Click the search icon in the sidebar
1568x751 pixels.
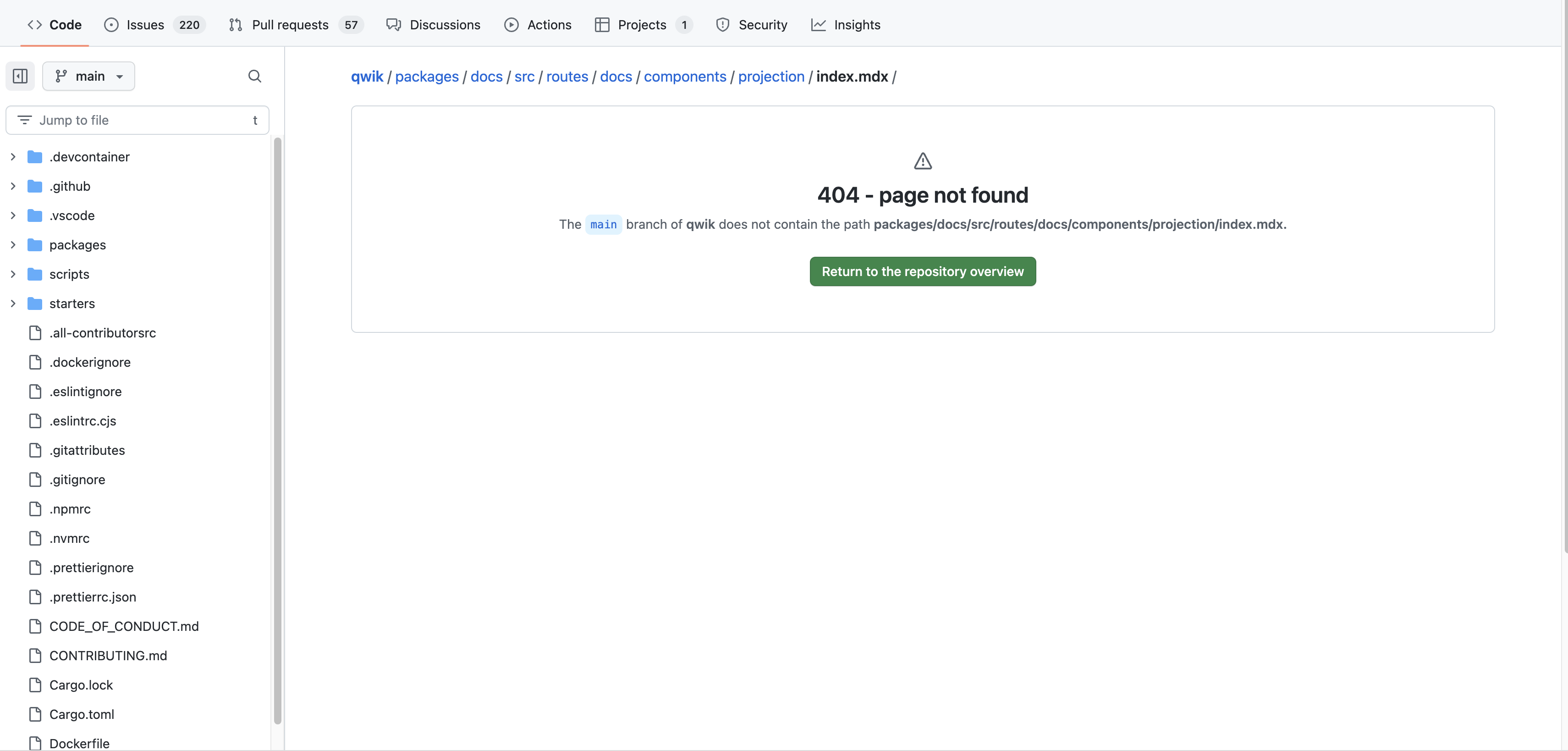click(254, 76)
